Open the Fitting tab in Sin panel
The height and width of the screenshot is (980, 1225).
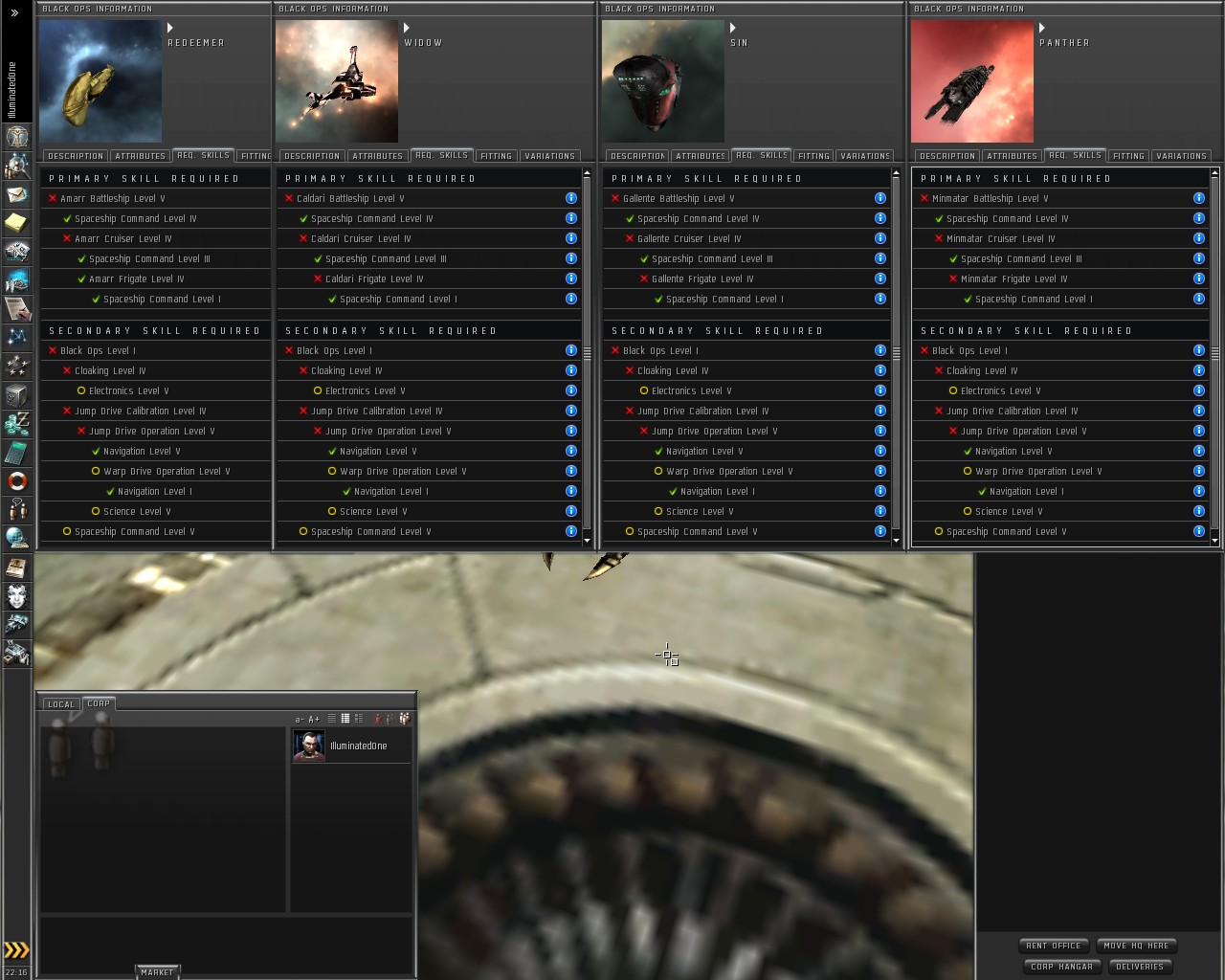pos(813,156)
